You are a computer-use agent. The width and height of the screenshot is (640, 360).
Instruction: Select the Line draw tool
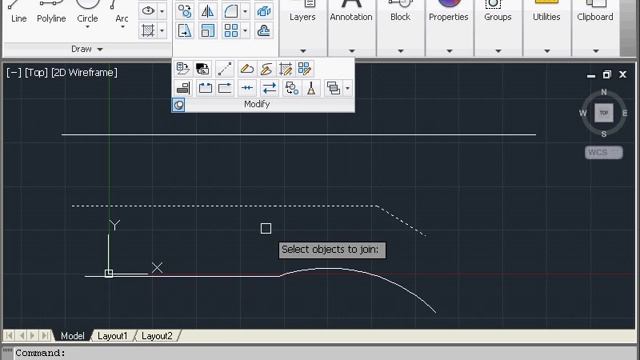click(18, 12)
